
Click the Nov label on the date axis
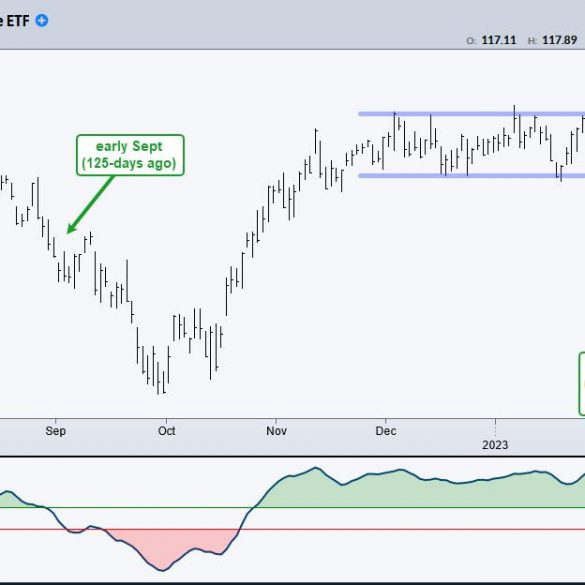(x=276, y=431)
